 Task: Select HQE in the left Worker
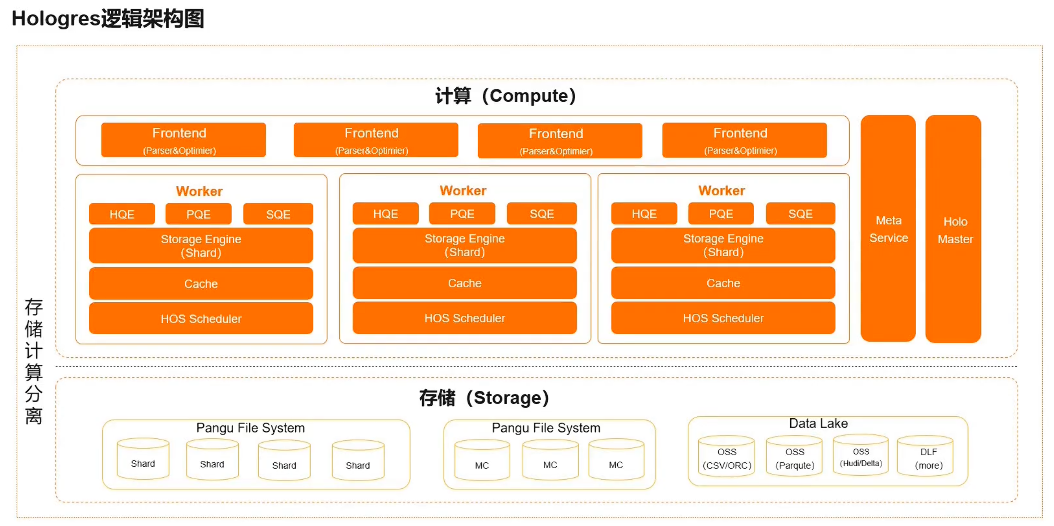tap(122, 214)
